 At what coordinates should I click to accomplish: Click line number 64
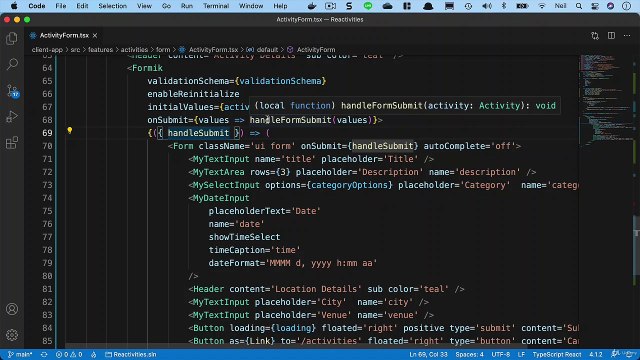47,68
